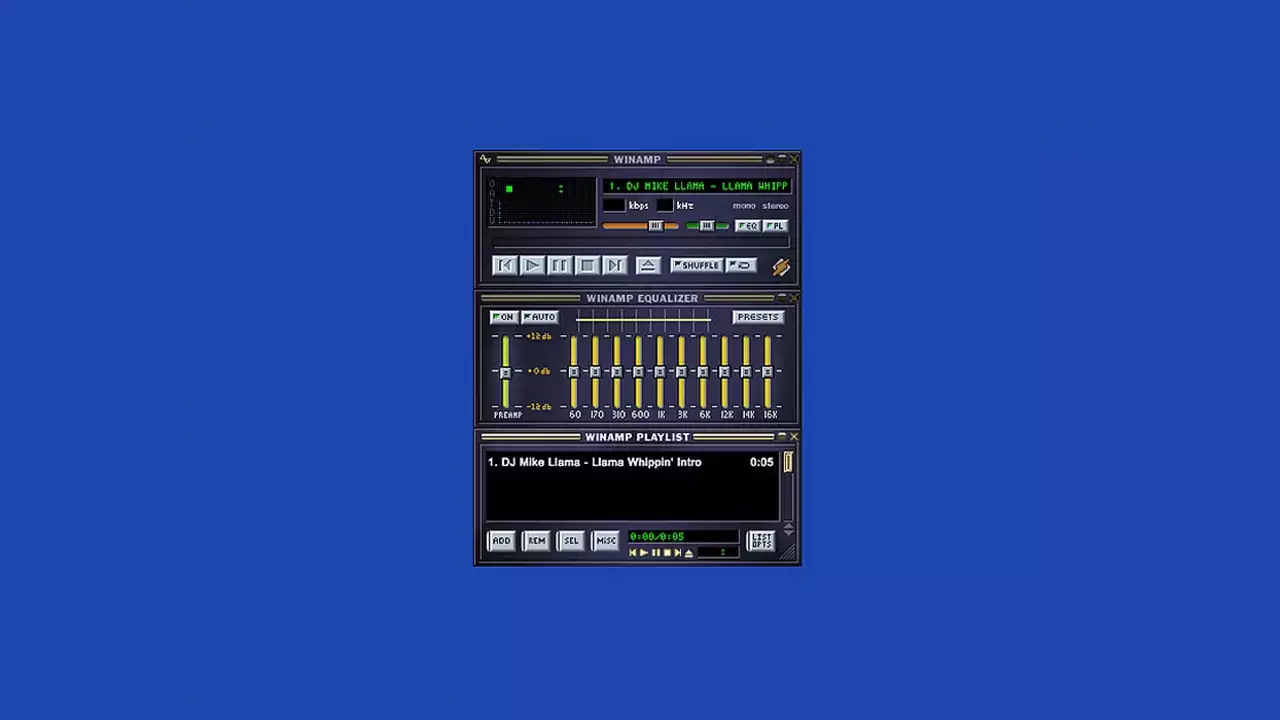
Task: Click the mini Previous button in playlist
Action: tap(633, 553)
